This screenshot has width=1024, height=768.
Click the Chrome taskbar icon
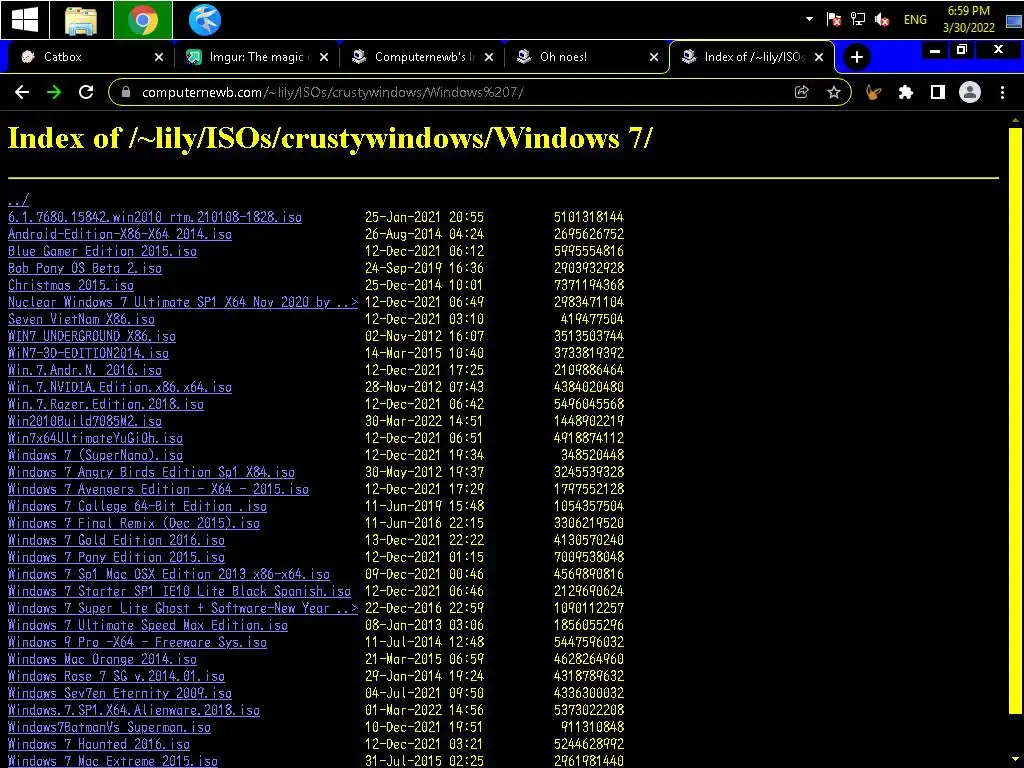point(143,20)
